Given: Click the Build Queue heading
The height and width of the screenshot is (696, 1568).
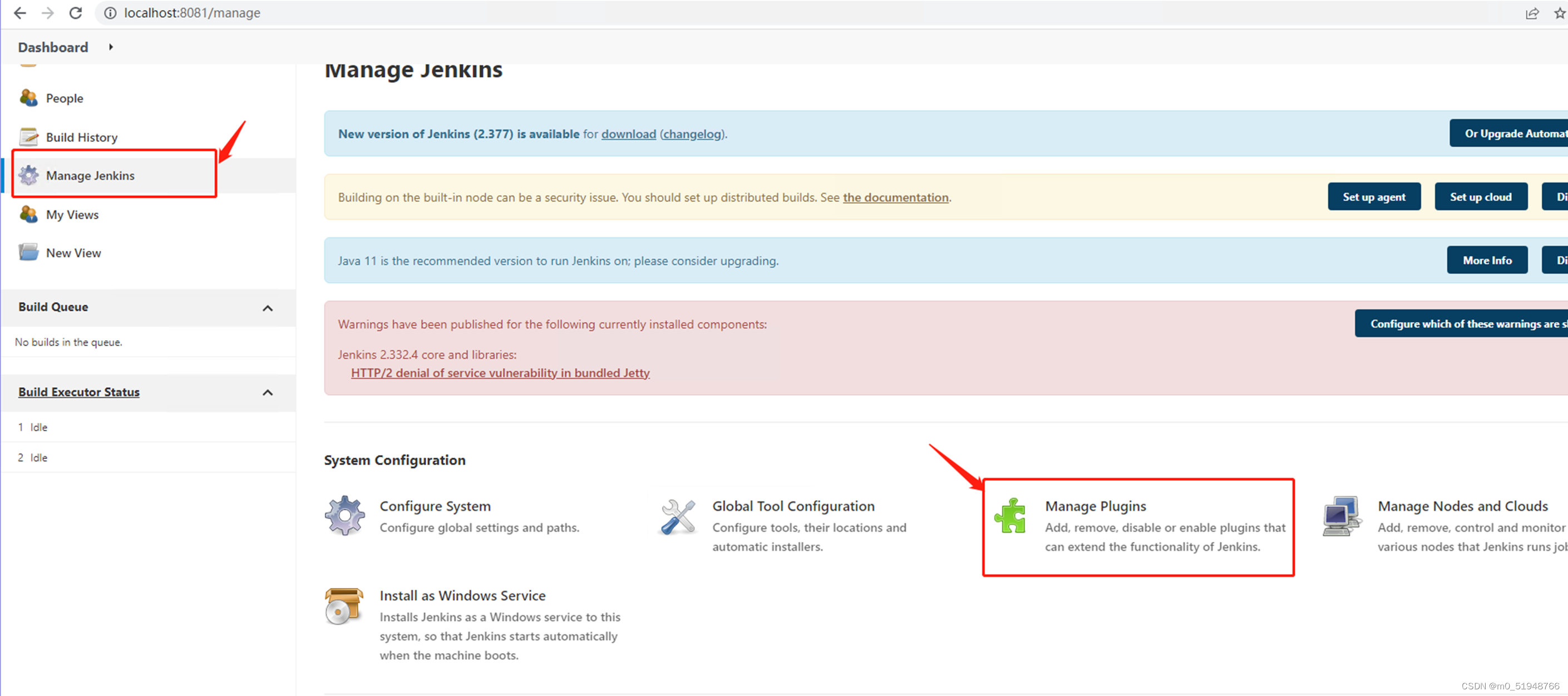Looking at the screenshot, I should pos(53,307).
